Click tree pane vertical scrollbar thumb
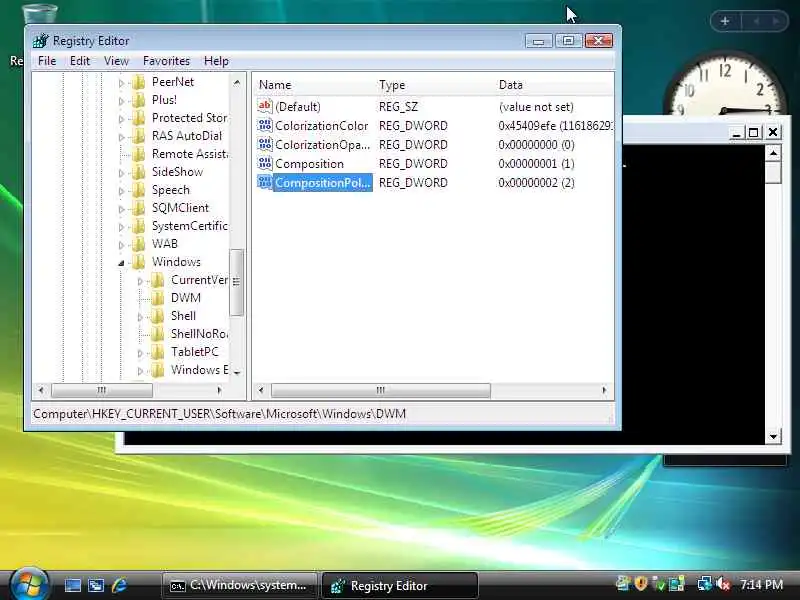Image resolution: width=800 pixels, height=600 pixels. (237, 282)
